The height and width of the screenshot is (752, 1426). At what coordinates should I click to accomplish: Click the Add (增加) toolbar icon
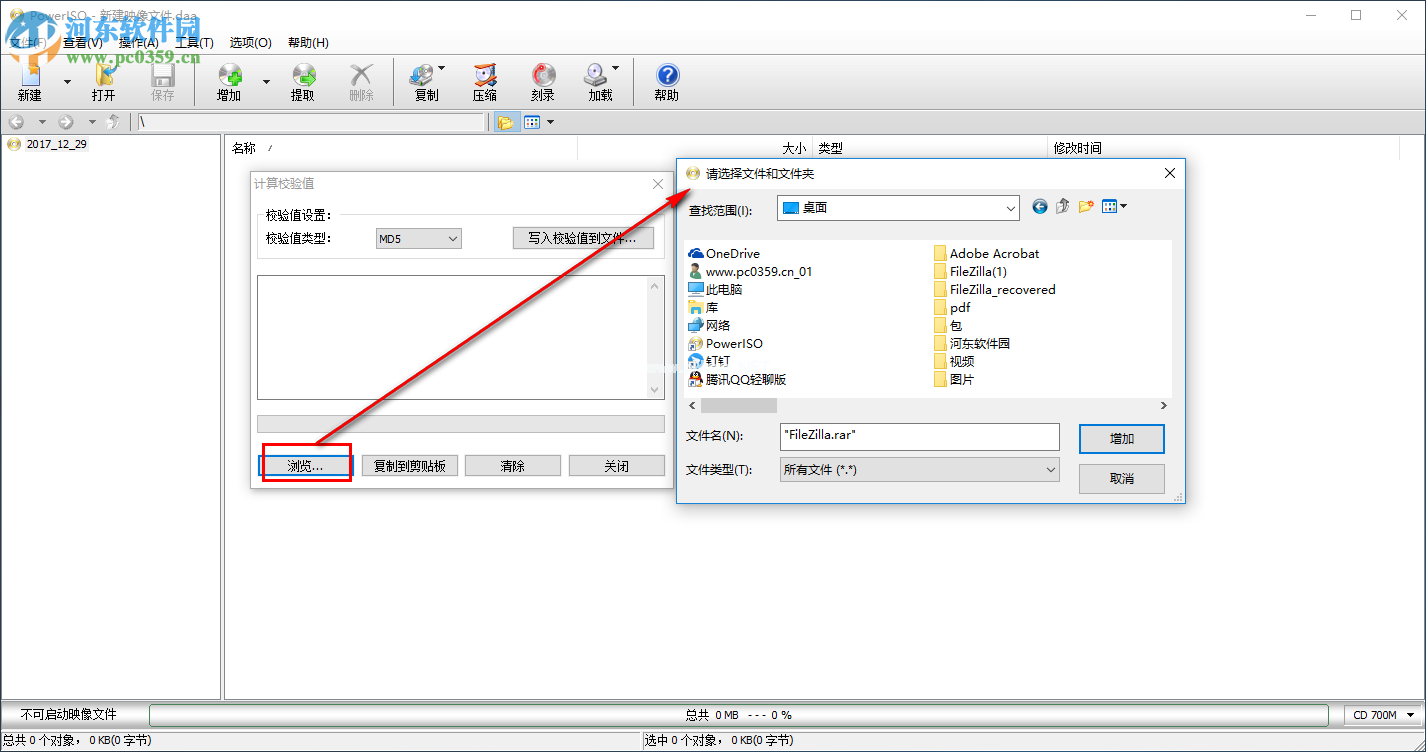[x=229, y=82]
